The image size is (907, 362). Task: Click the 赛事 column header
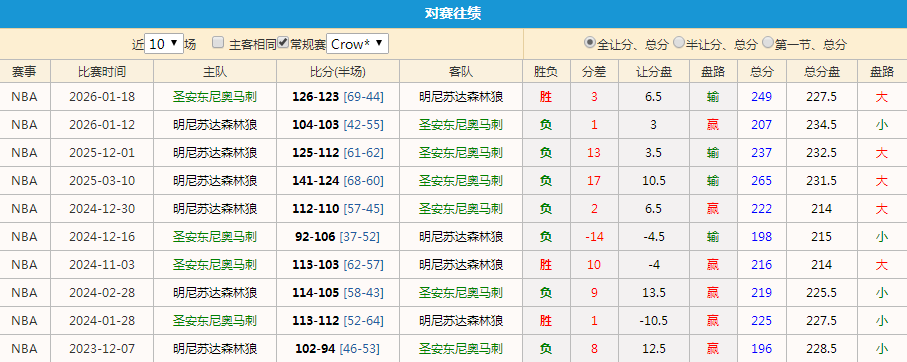tap(24, 72)
